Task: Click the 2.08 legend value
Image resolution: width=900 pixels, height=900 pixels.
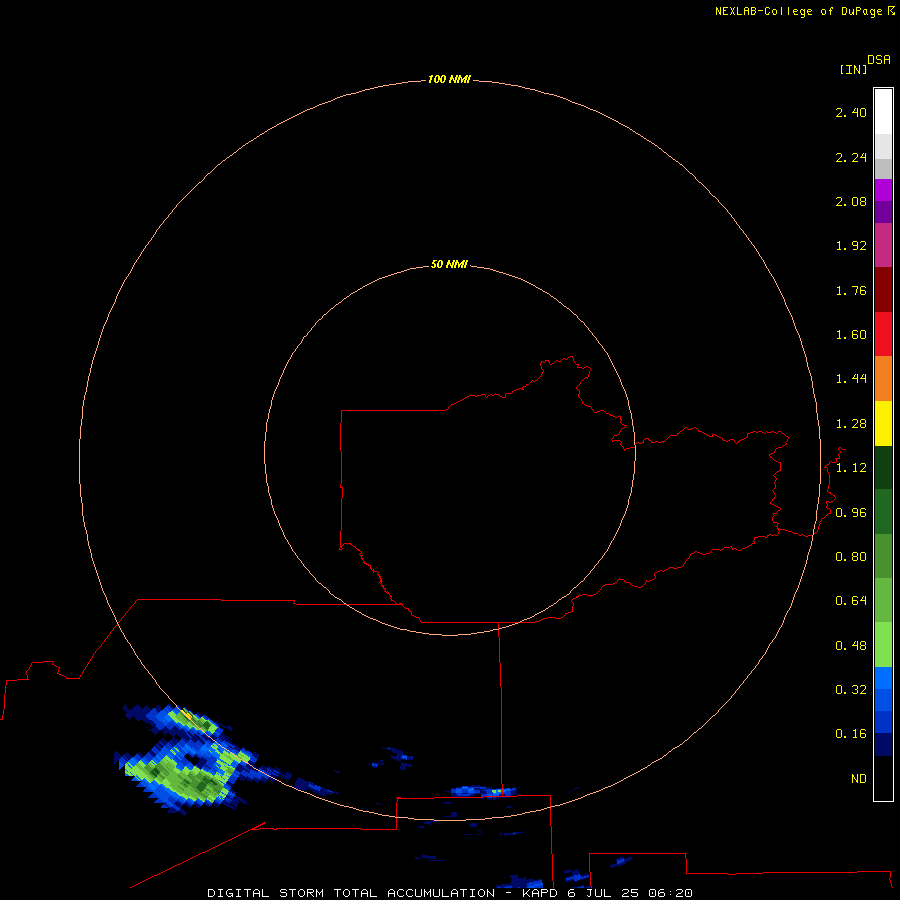Action: [x=851, y=201]
